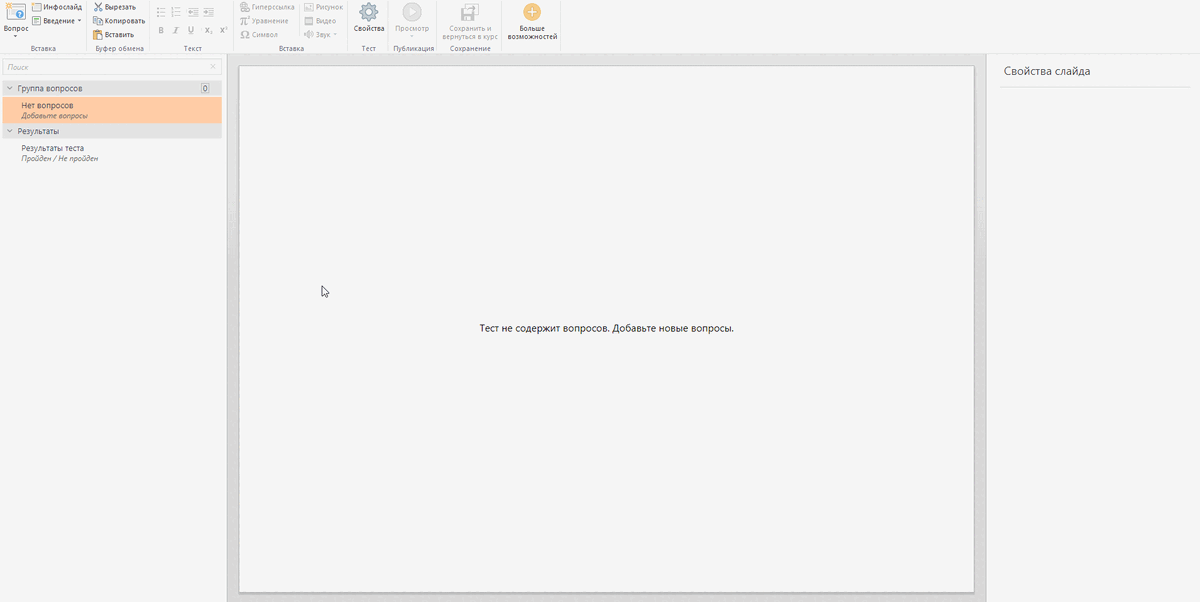Clear the search field with X
The image size is (1200, 602).
coord(213,67)
